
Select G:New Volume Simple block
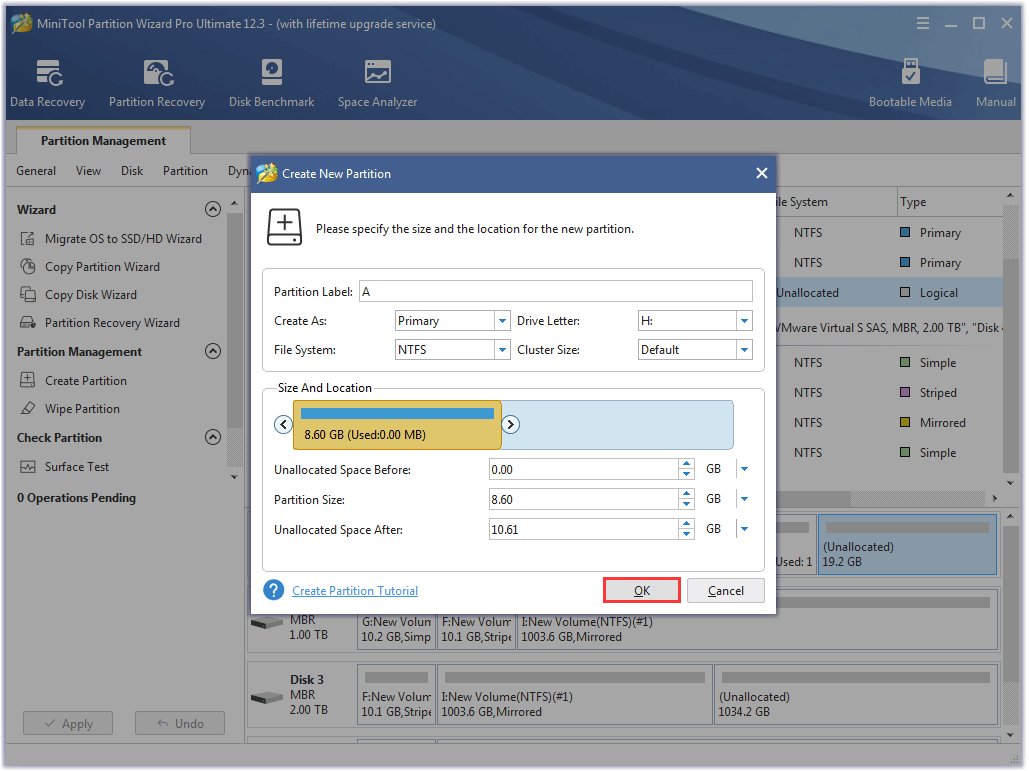coord(396,629)
